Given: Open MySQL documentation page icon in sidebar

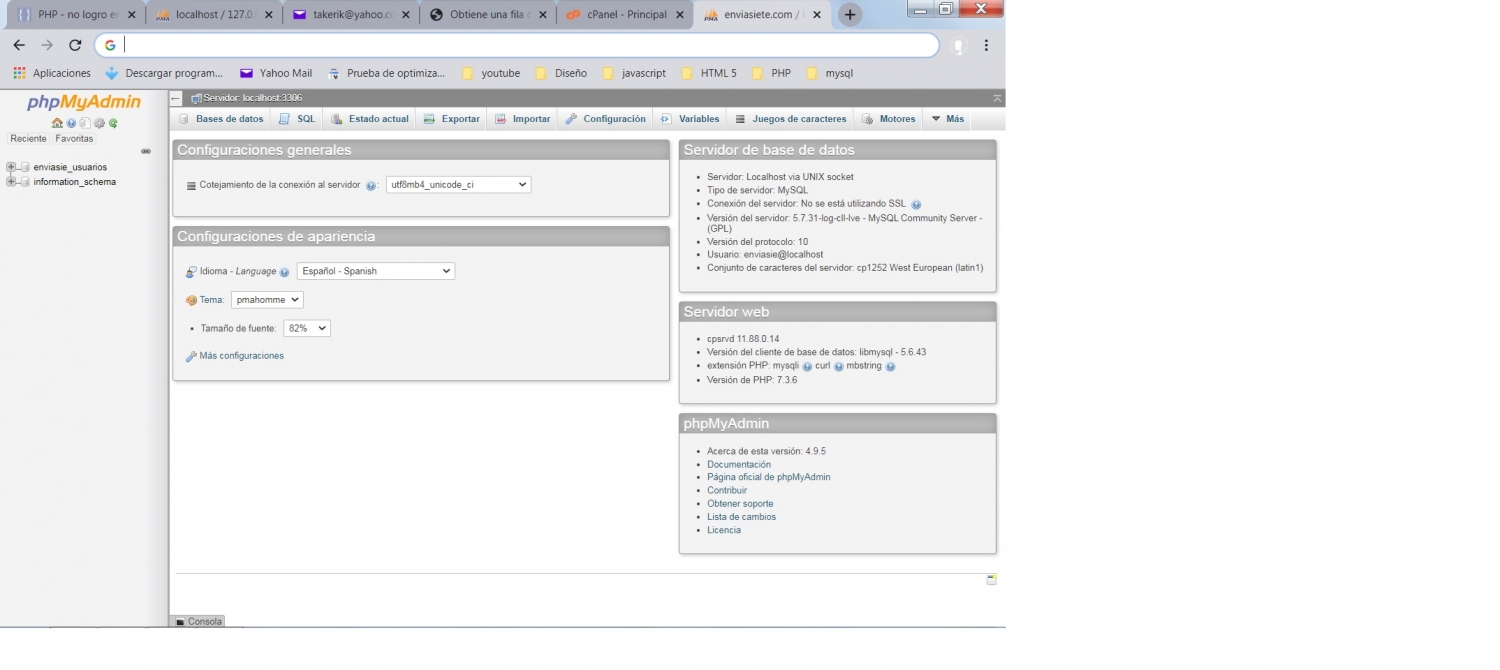Looking at the screenshot, I should [86, 123].
